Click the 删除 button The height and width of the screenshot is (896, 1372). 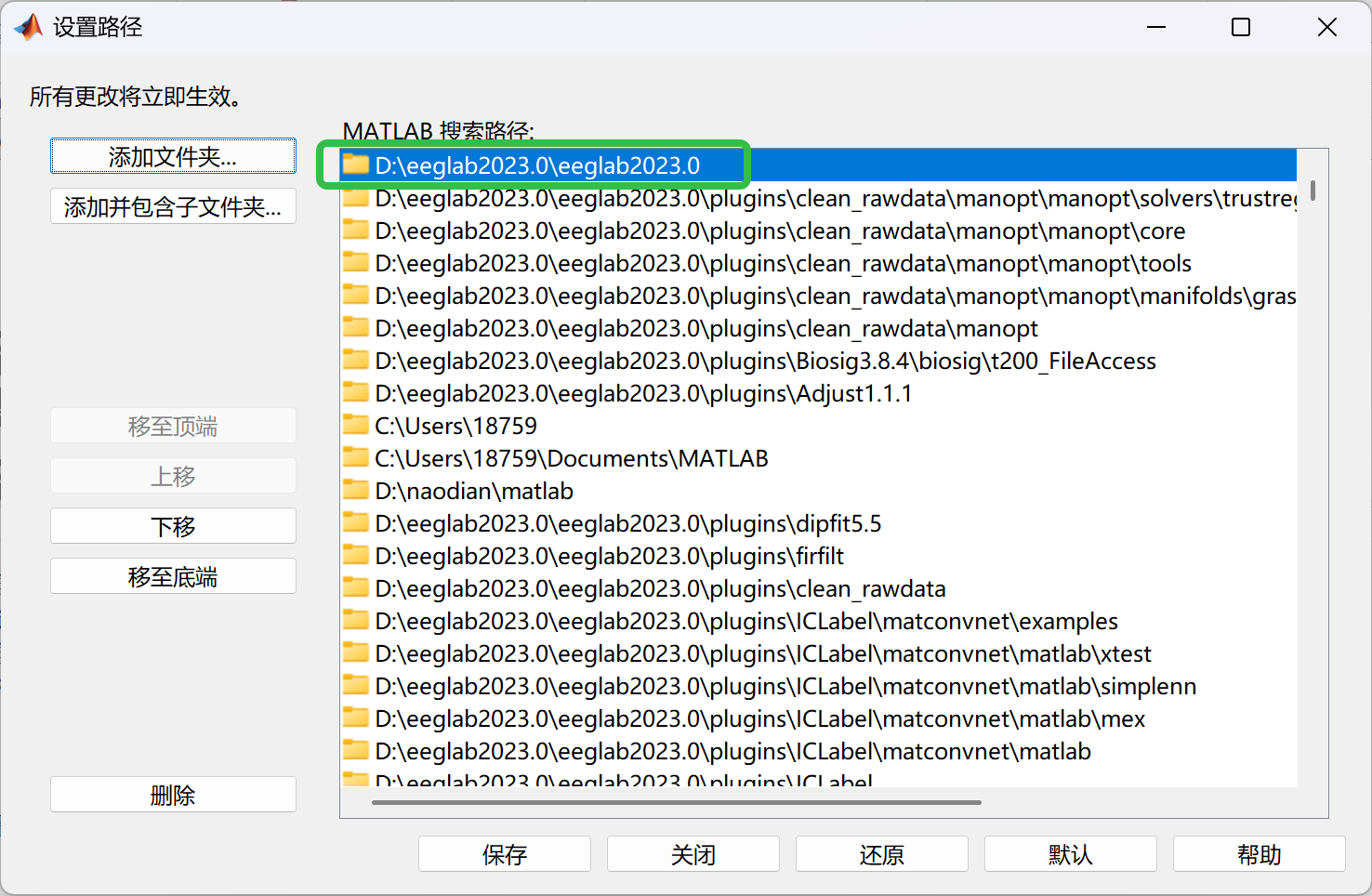click(173, 795)
